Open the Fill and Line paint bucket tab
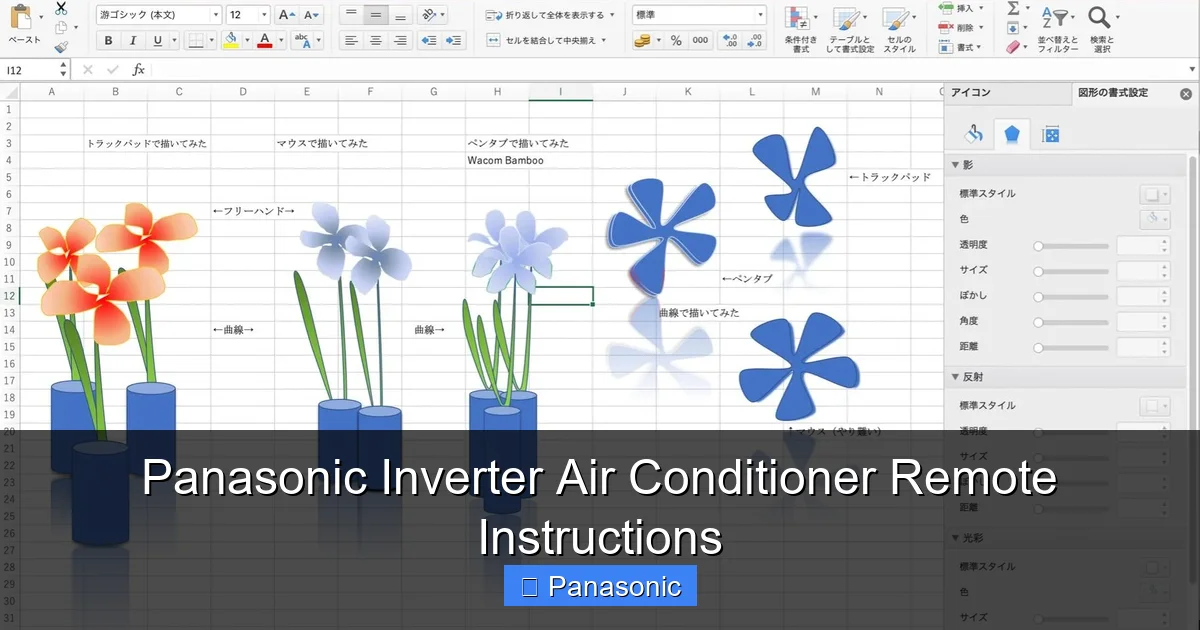1200x630 pixels. (x=975, y=134)
